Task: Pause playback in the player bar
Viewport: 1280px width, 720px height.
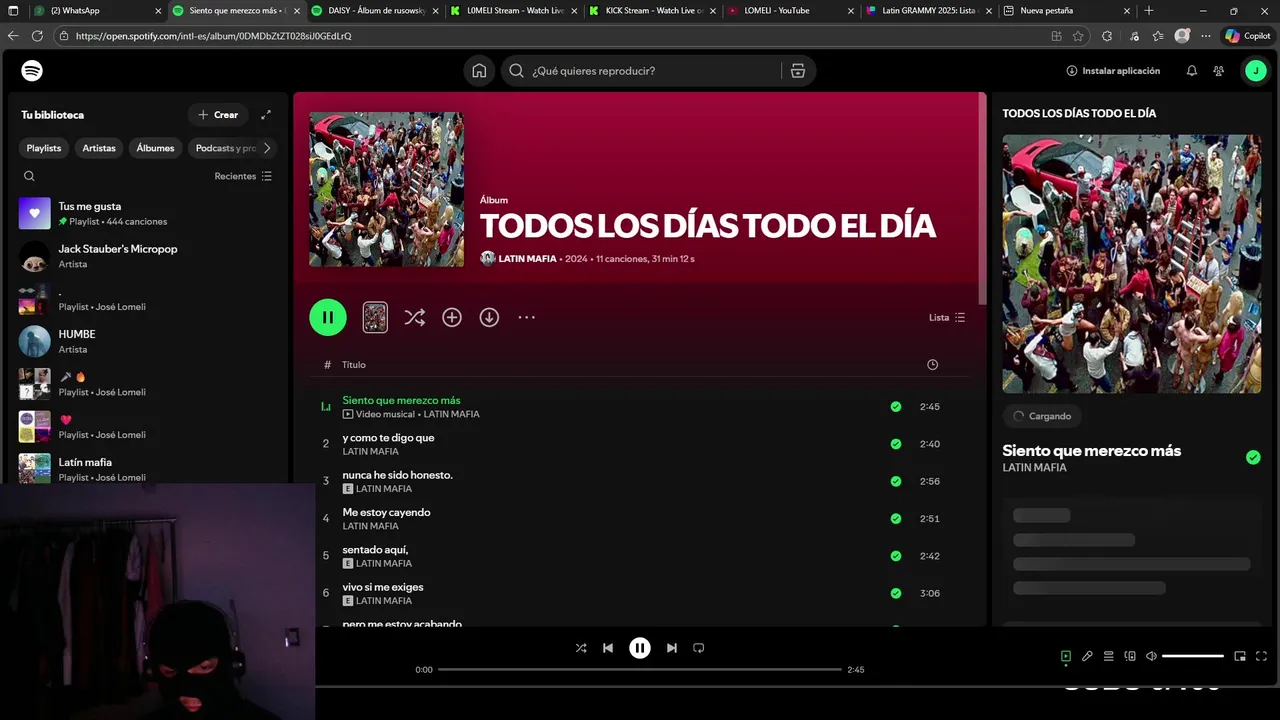Action: [640, 648]
